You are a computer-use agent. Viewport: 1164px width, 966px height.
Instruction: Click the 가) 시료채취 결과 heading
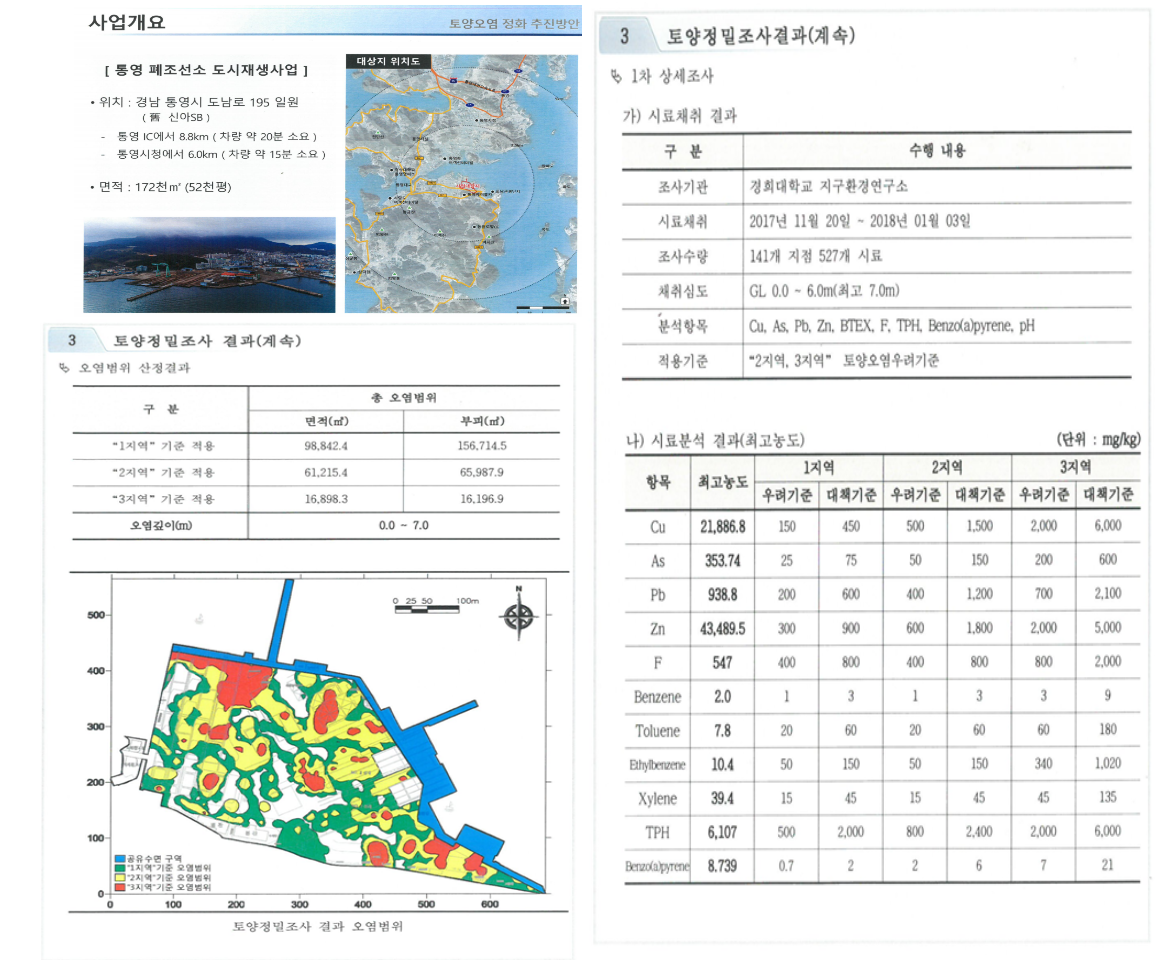[680, 116]
